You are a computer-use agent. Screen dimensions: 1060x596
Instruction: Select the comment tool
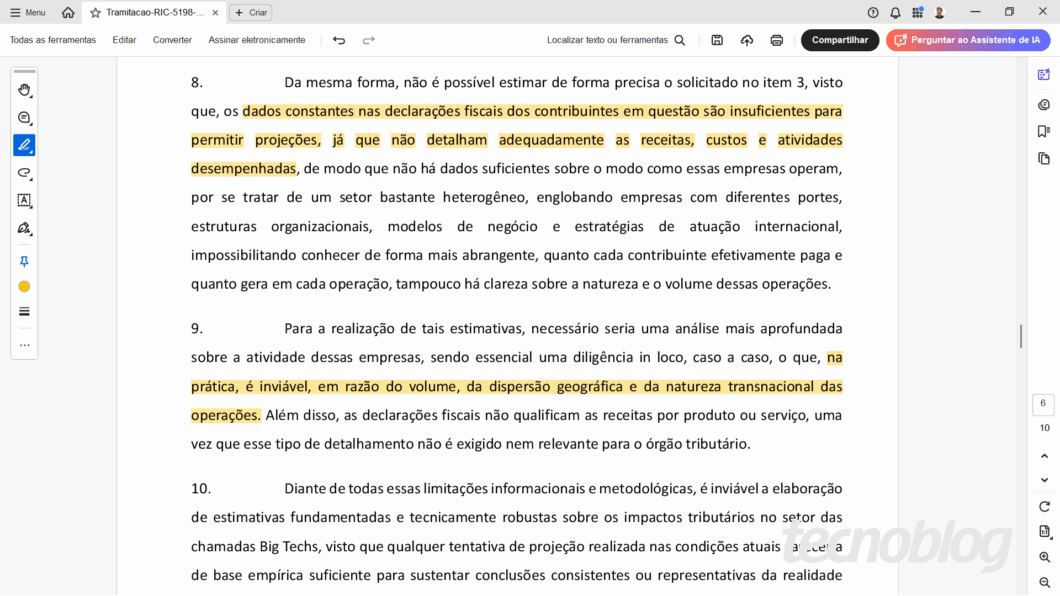[24, 118]
